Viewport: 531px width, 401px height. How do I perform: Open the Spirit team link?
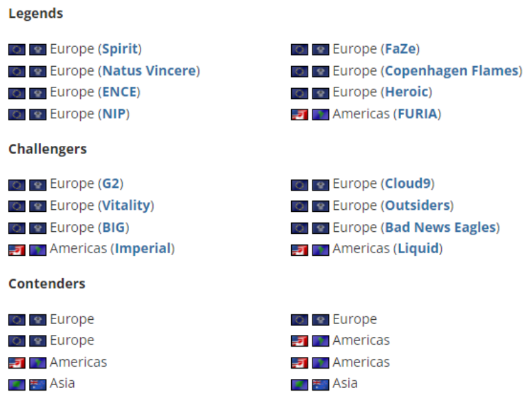coord(120,49)
